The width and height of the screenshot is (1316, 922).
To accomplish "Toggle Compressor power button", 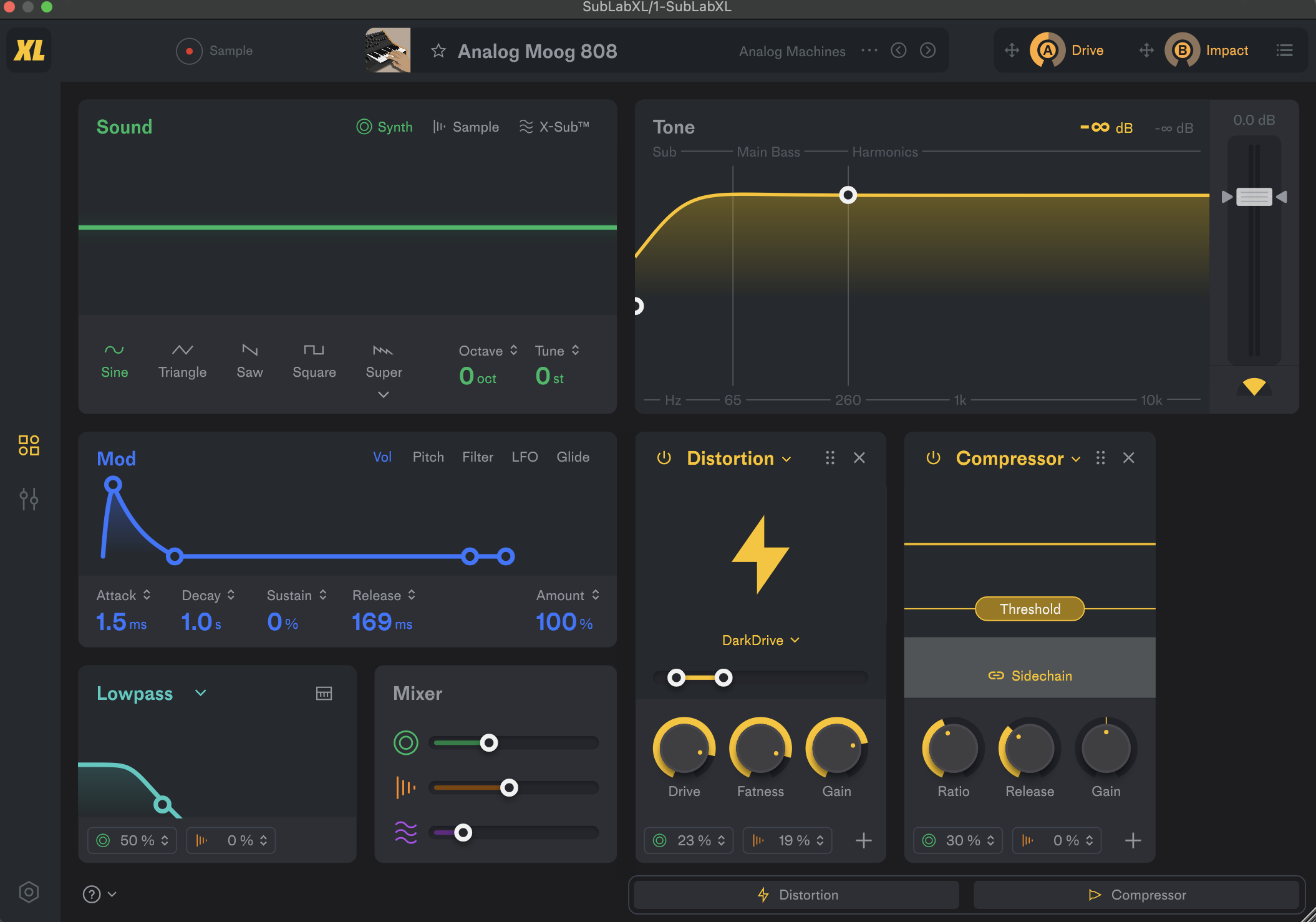I will tap(933, 458).
